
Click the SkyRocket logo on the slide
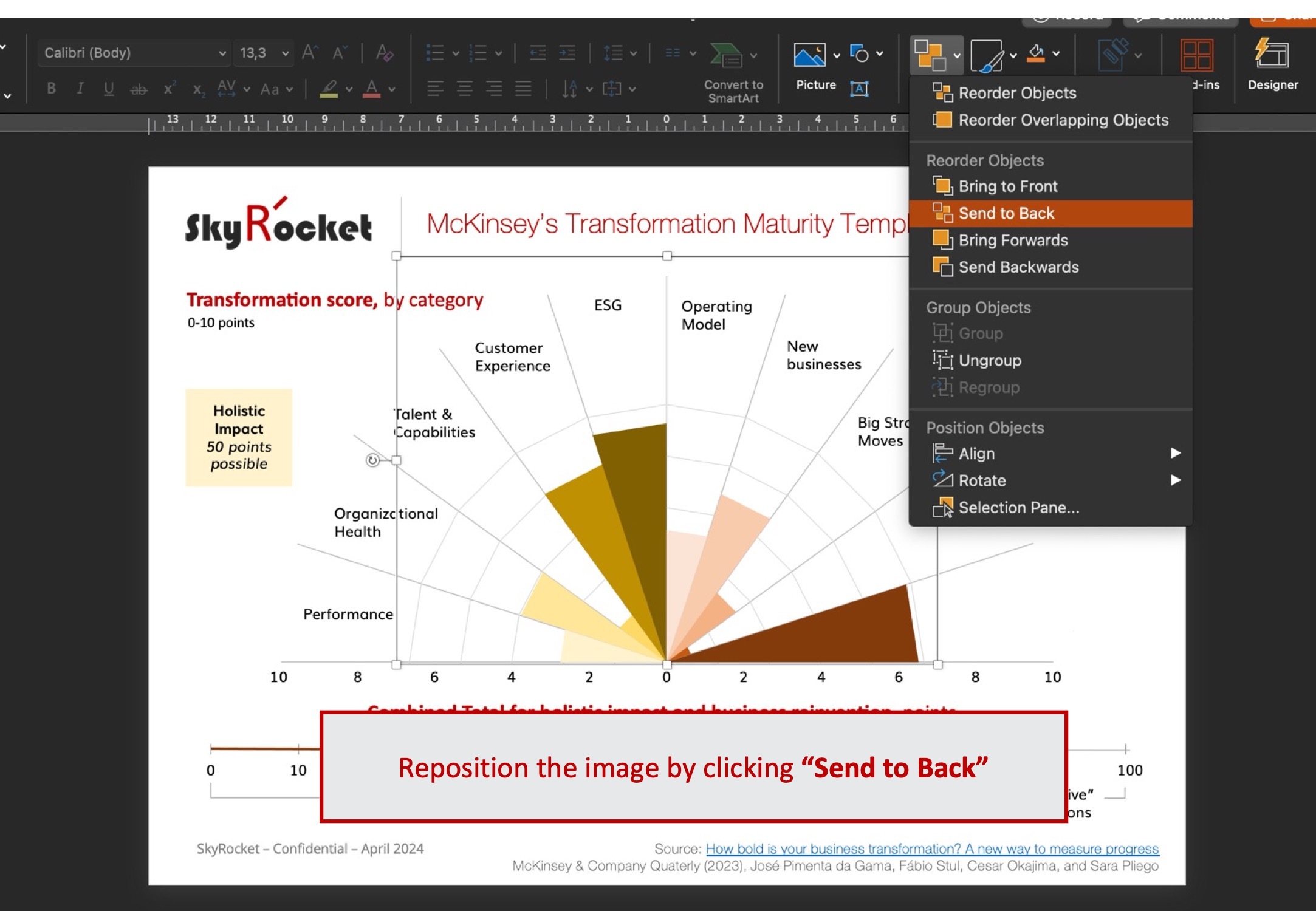pyautogui.click(x=278, y=223)
